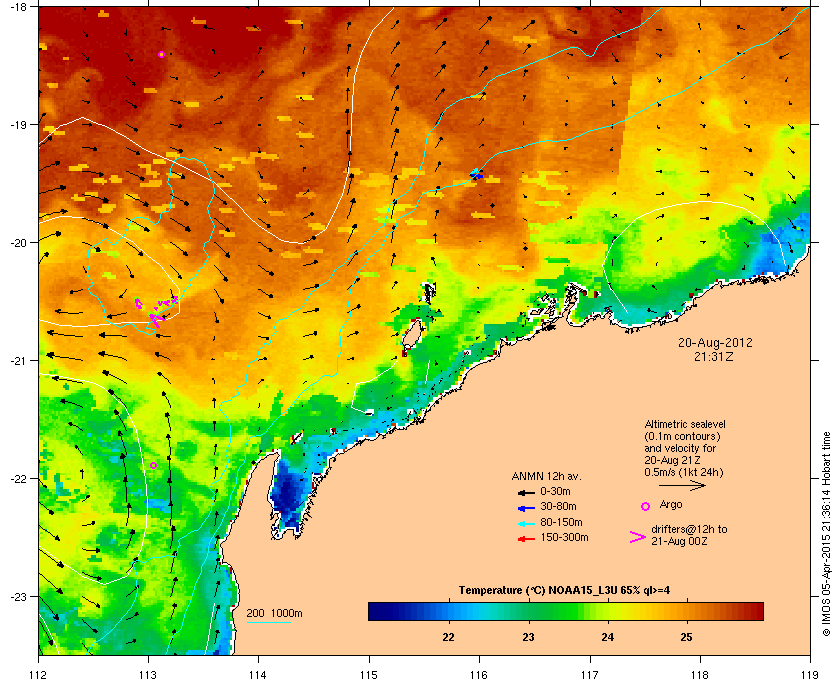Click the 'and velocity for' text line

(x=680, y=448)
